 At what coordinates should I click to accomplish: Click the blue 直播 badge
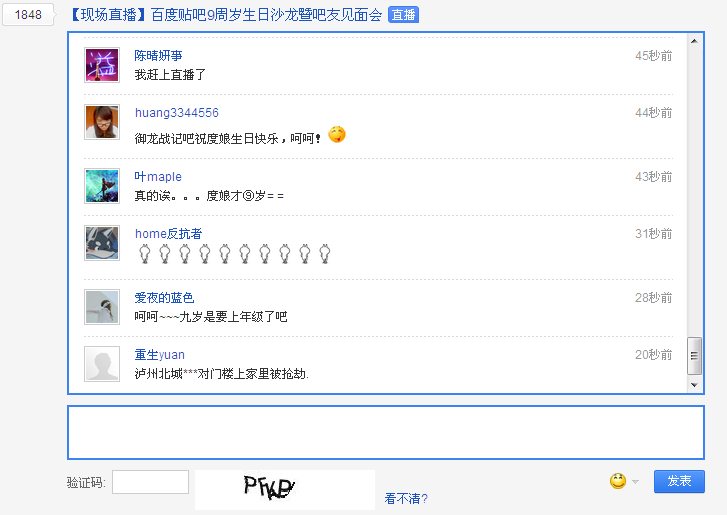[x=403, y=15]
